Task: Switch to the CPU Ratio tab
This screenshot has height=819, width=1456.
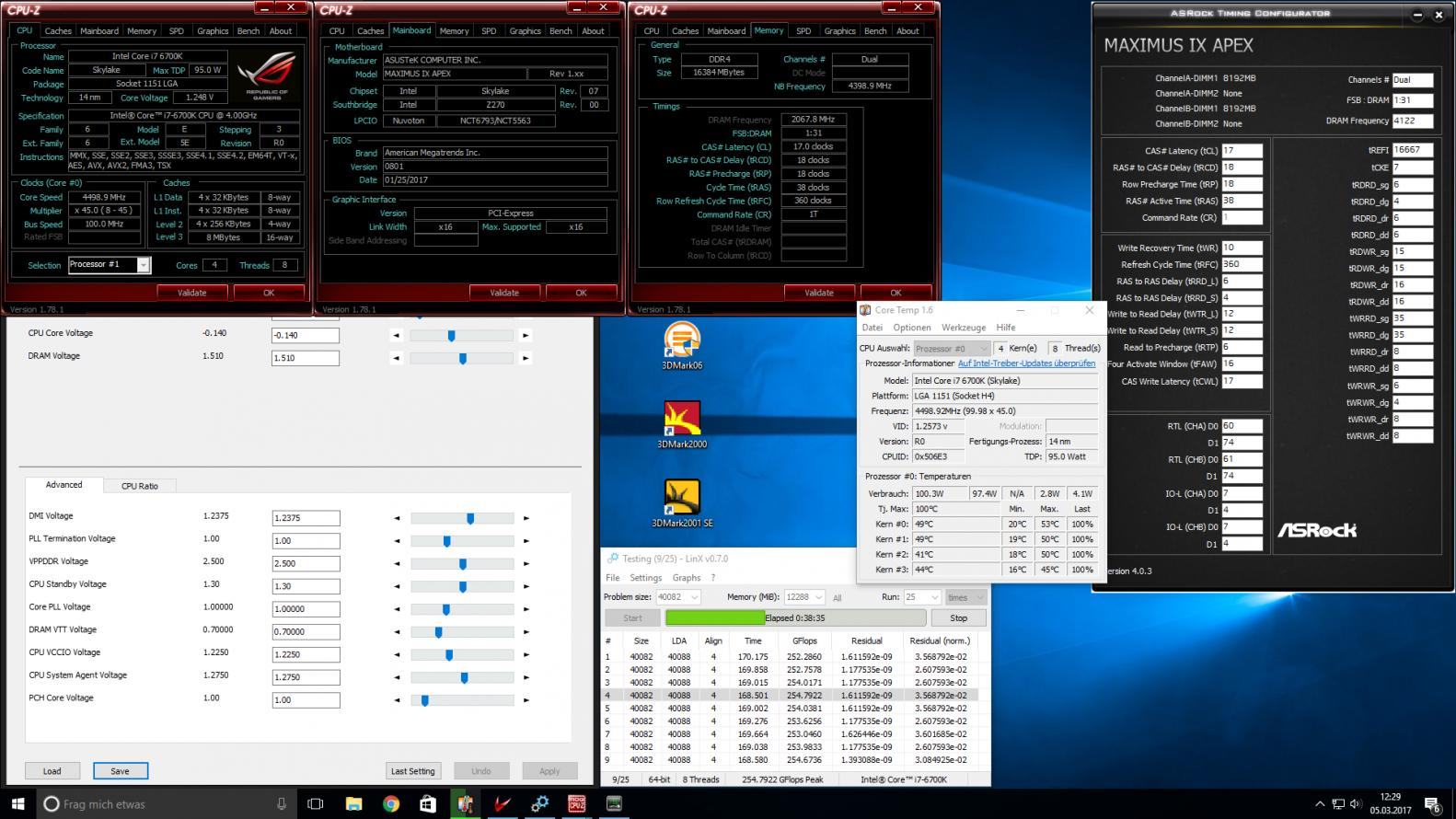Action: 140,486
